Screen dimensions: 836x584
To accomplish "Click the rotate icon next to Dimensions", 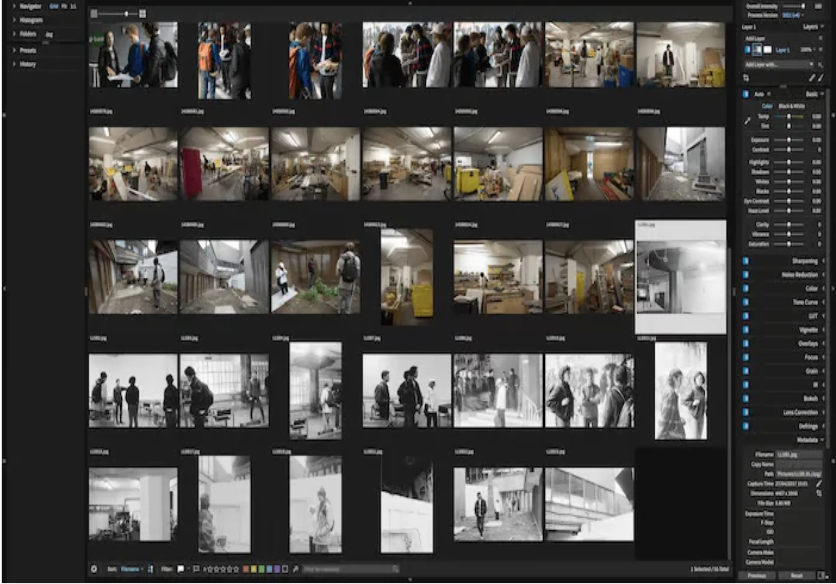I will [x=819, y=493].
